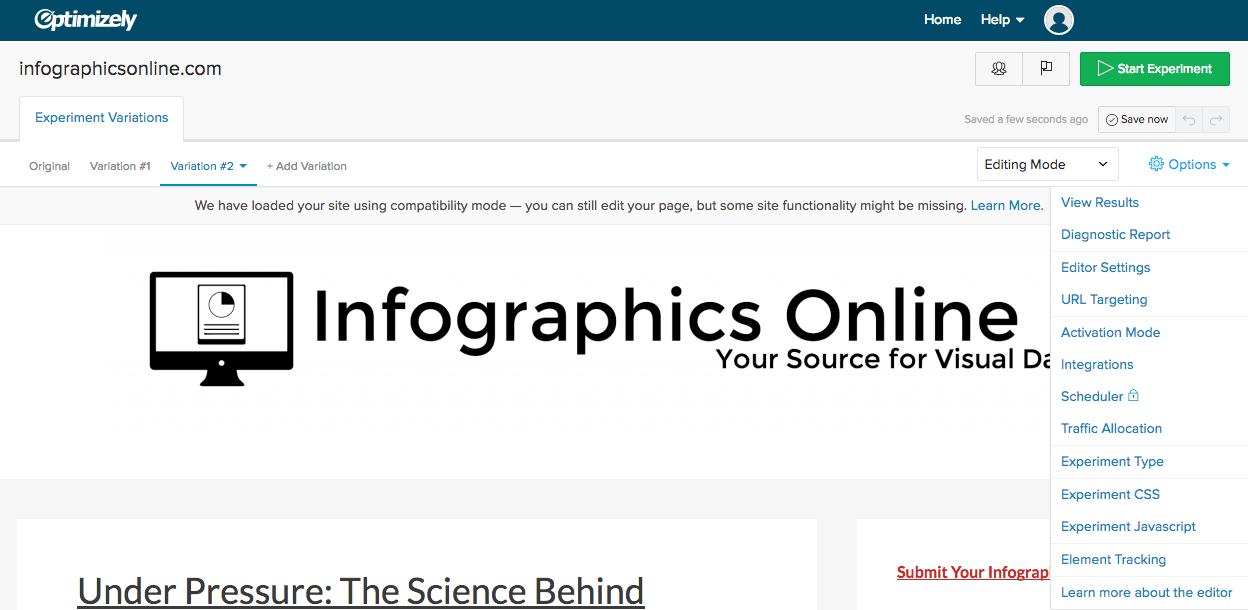
Task: Collapse the Options dropdown arrow
Action: click(1226, 165)
